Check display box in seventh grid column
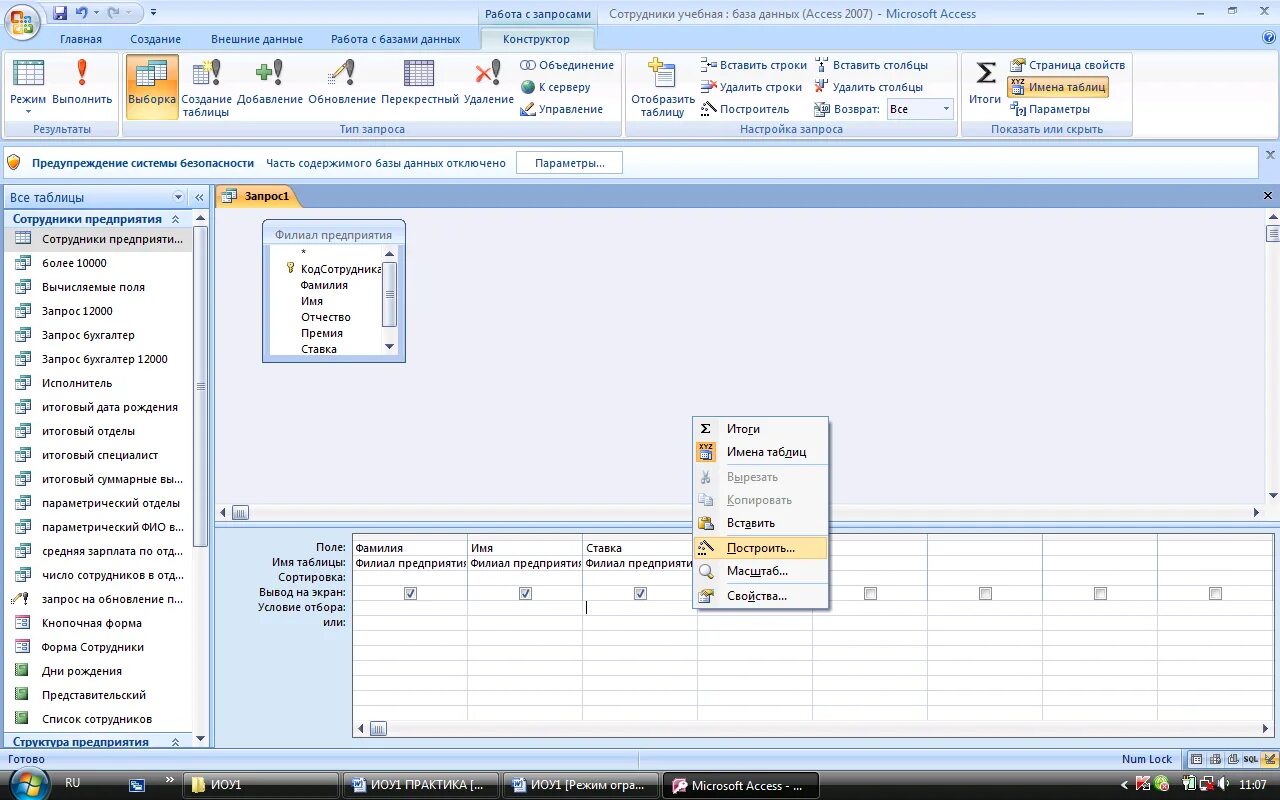 pyautogui.click(x=1100, y=593)
